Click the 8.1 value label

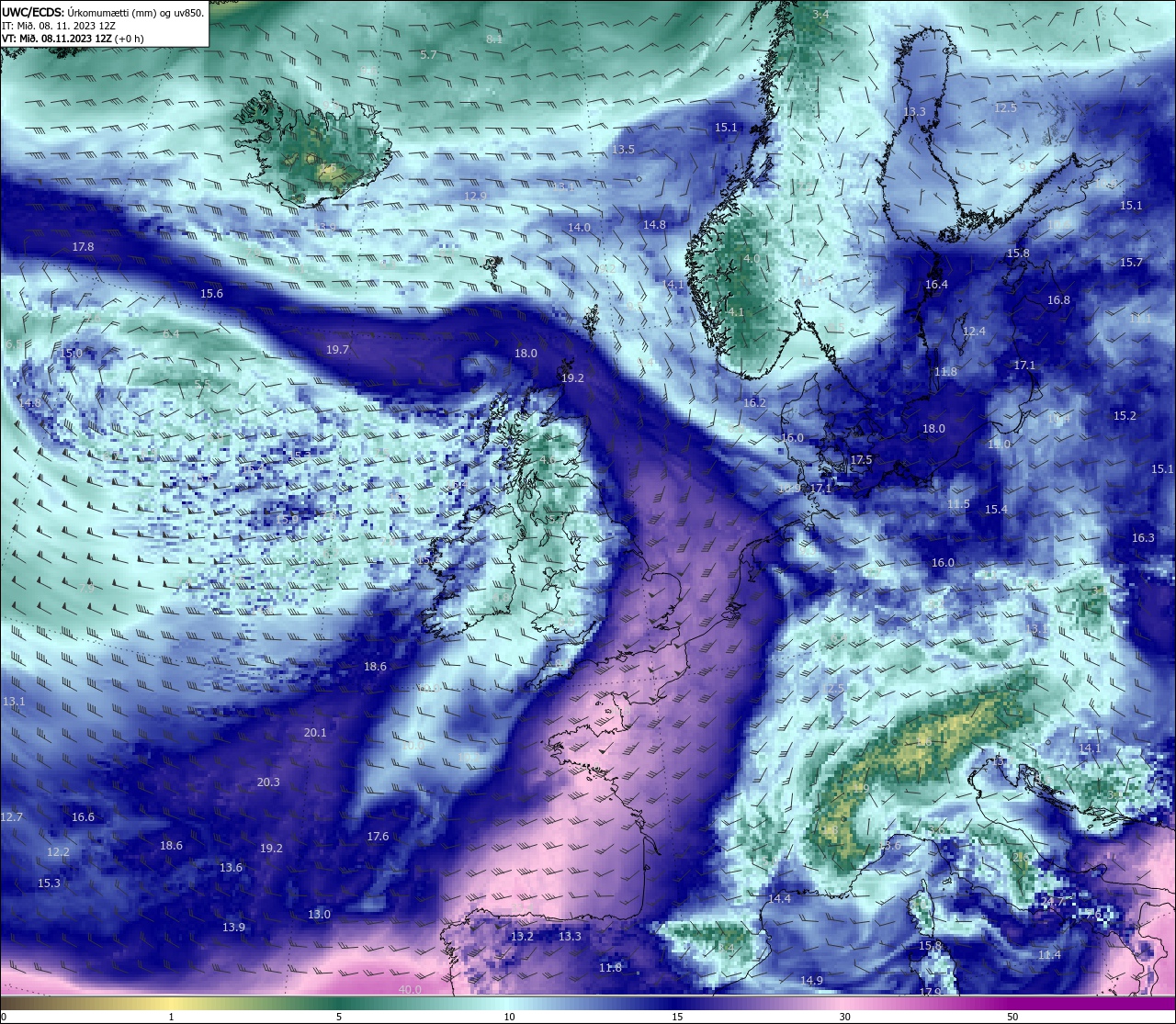coord(494,39)
